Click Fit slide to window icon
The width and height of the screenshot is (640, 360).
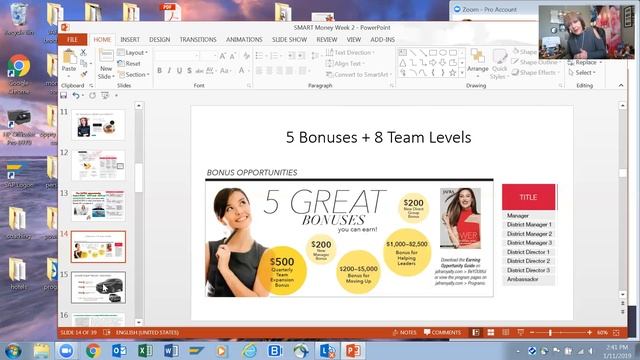(616, 333)
